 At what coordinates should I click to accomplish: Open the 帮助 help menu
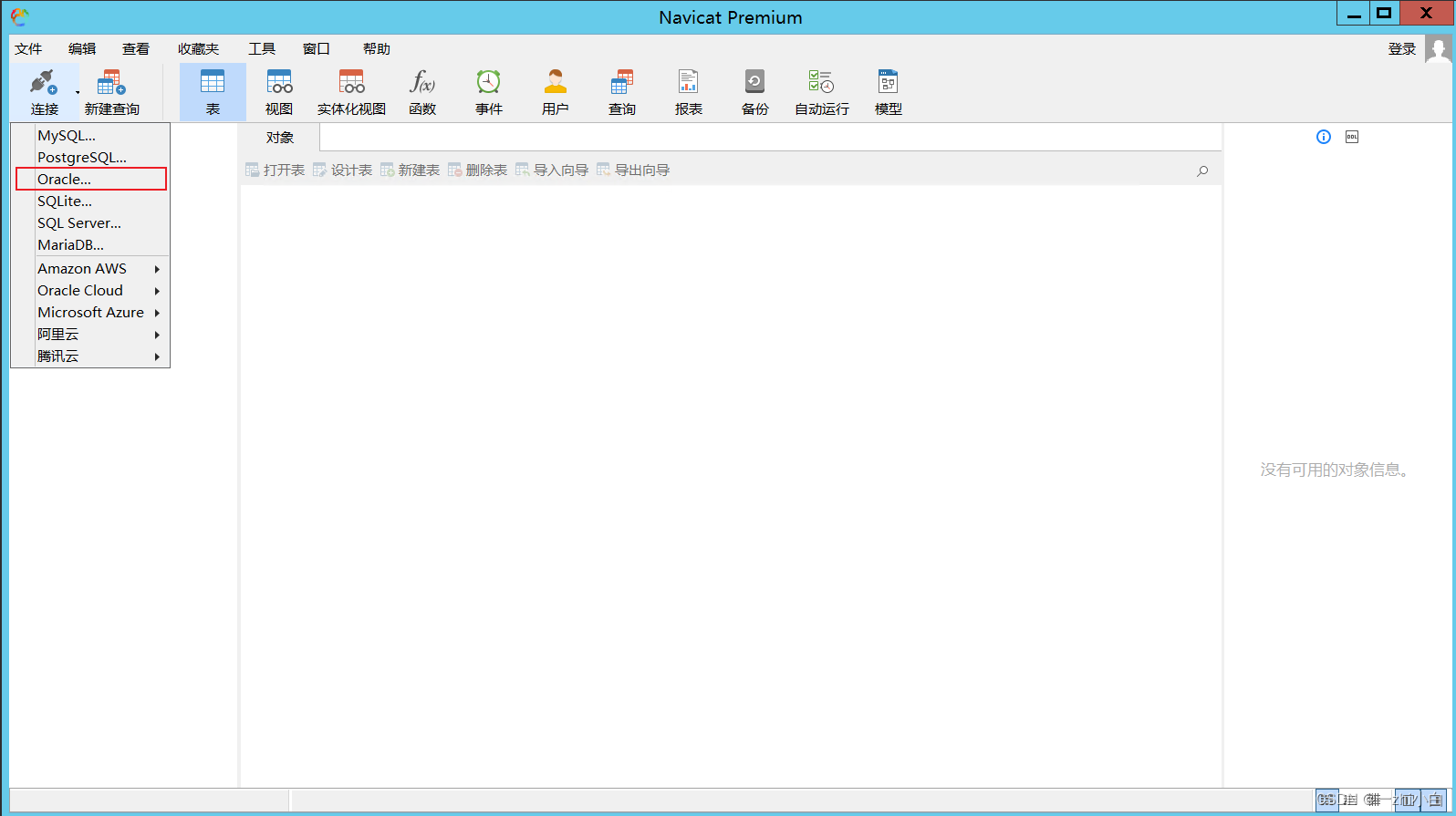pos(377,49)
